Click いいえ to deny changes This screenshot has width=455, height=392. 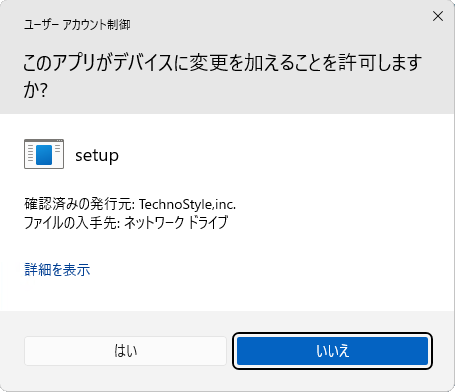tap(332, 351)
